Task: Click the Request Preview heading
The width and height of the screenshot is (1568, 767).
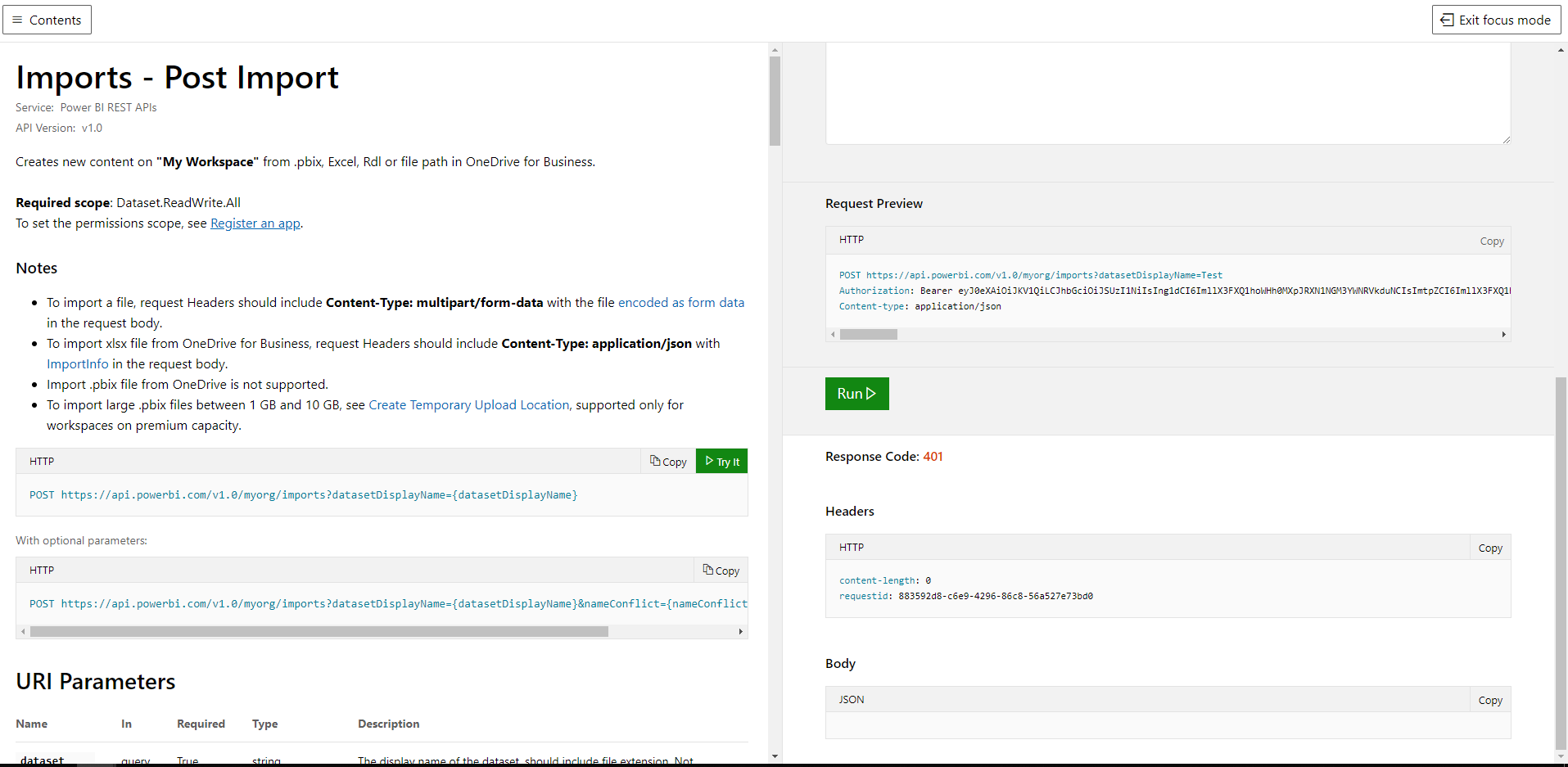Action: click(x=874, y=204)
